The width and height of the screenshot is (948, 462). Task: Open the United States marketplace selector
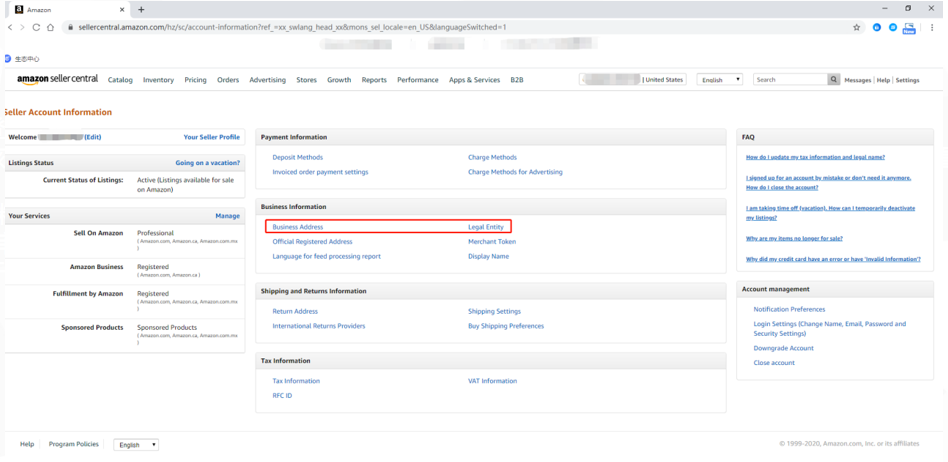(632, 80)
